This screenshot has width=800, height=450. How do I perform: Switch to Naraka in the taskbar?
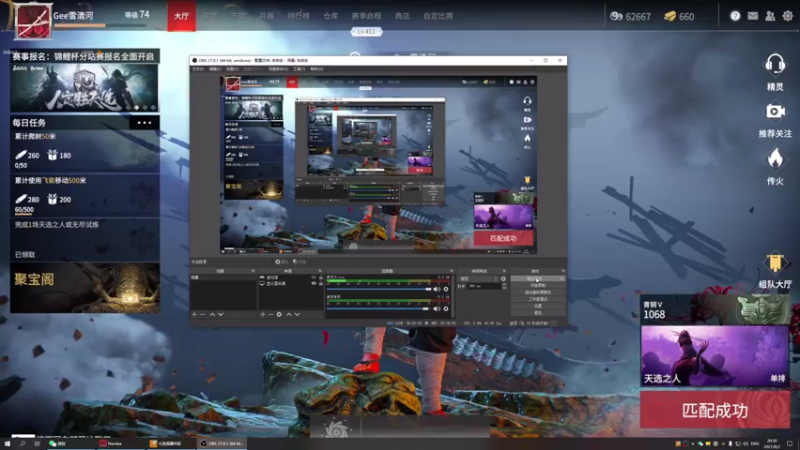120,444
